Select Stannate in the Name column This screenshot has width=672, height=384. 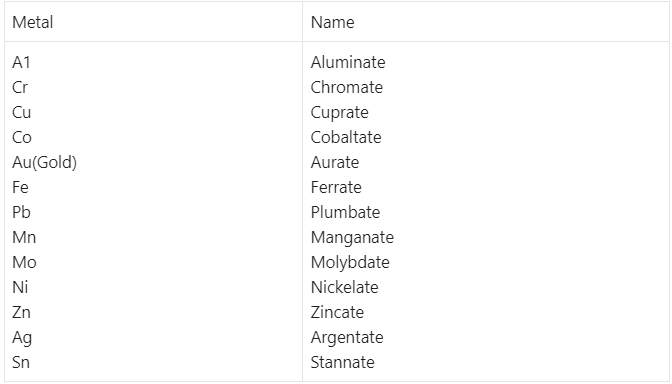(x=342, y=363)
